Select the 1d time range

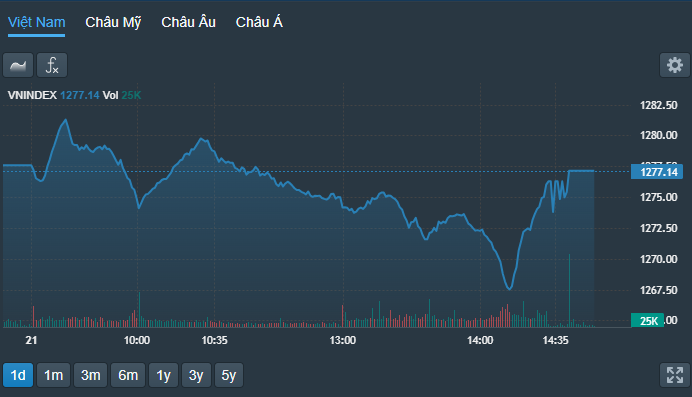coord(18,375)
